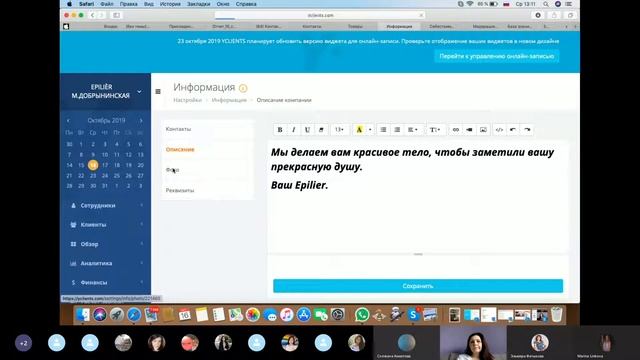Click Перейти к управлению онлайн-записью button
This screenshot has height=360, width=640.
point(497,56)
